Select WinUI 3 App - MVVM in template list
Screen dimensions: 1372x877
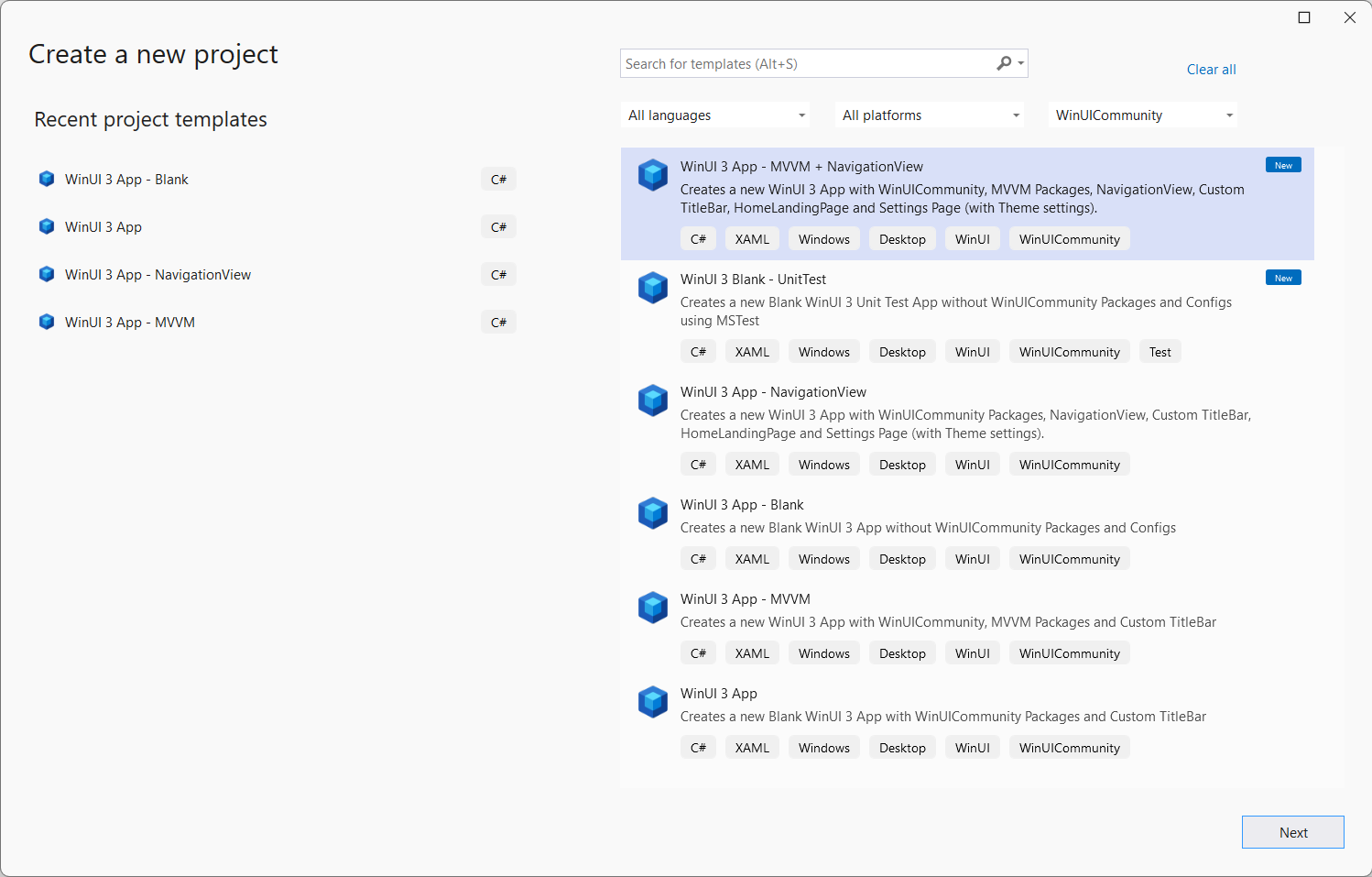pos(746,599)
